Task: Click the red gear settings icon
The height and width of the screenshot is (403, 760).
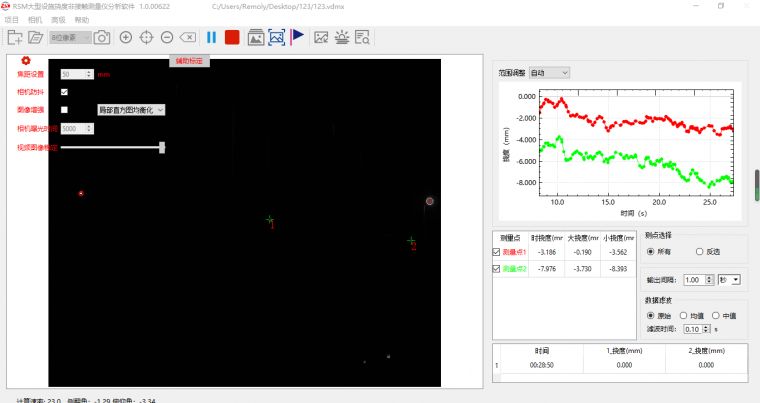Action: pyautogui.click(x=27, y=61)
